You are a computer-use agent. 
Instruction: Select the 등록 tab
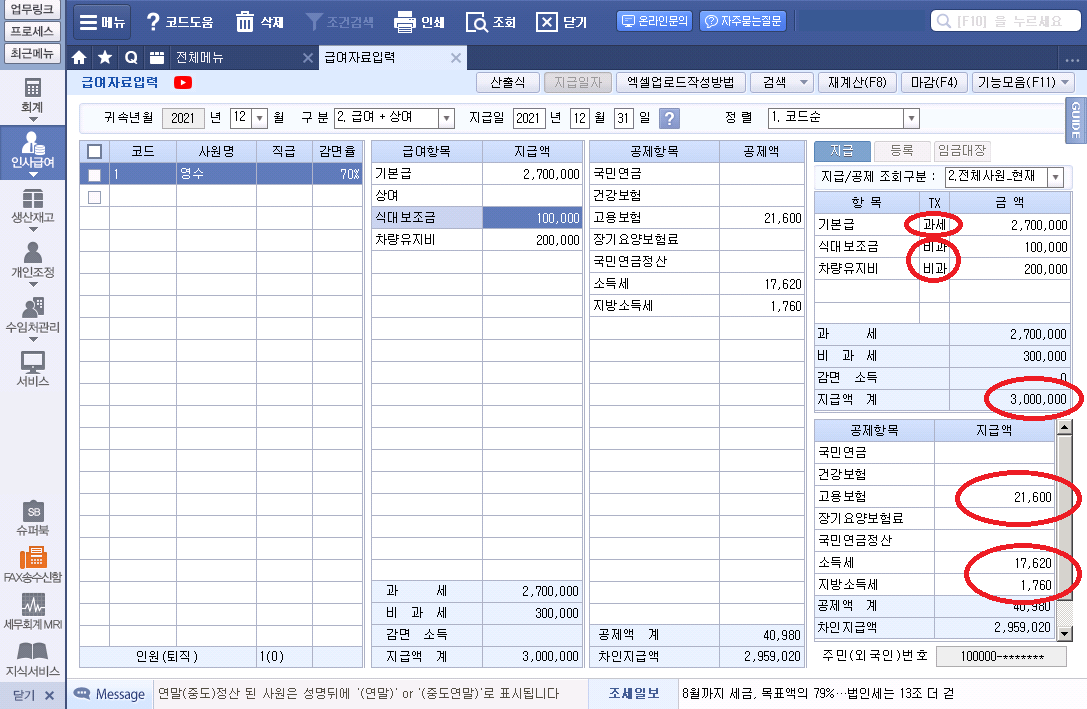(901, 150)
